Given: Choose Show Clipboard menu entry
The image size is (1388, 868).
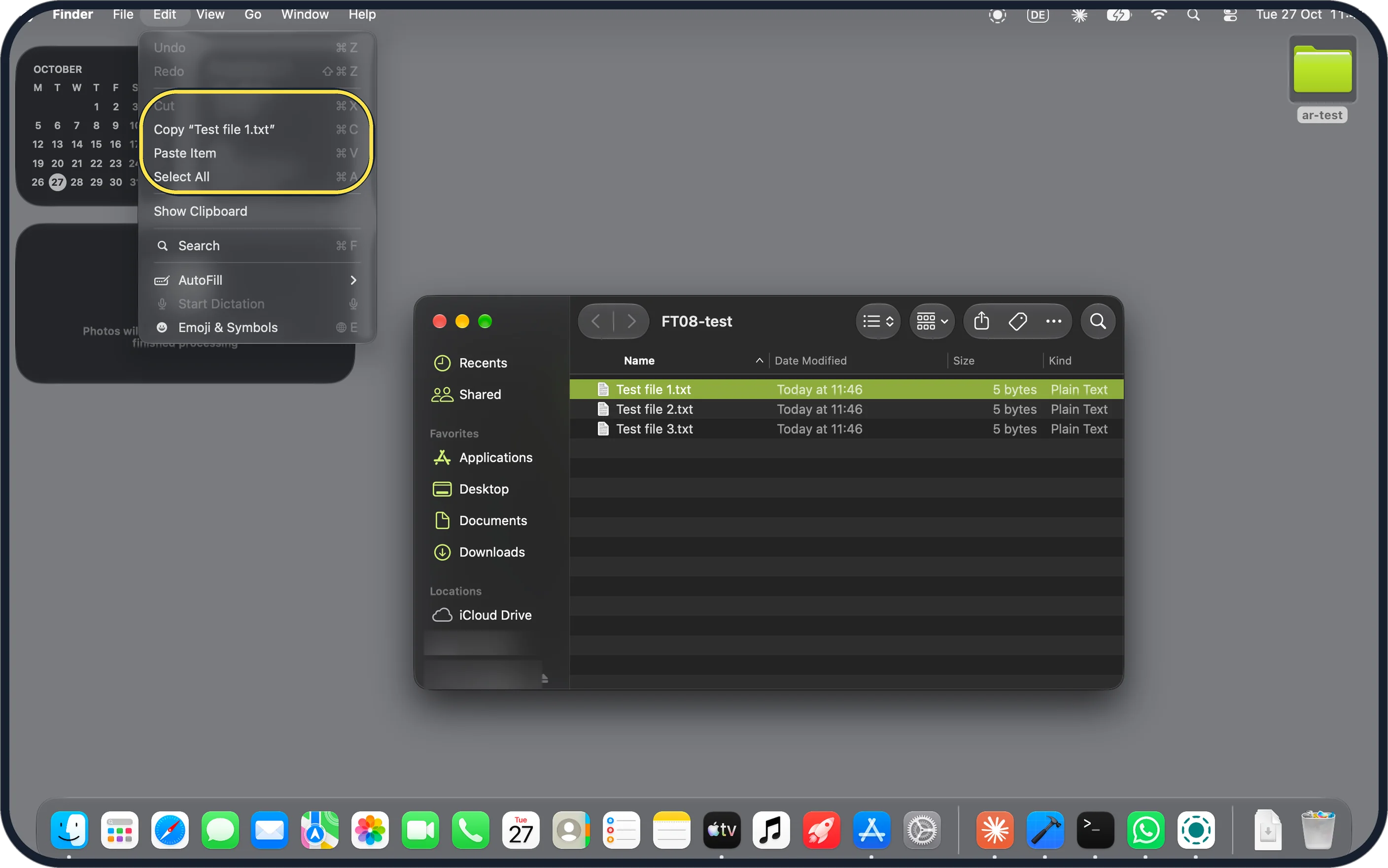Looking at the screenshot, I should point(256,211).
